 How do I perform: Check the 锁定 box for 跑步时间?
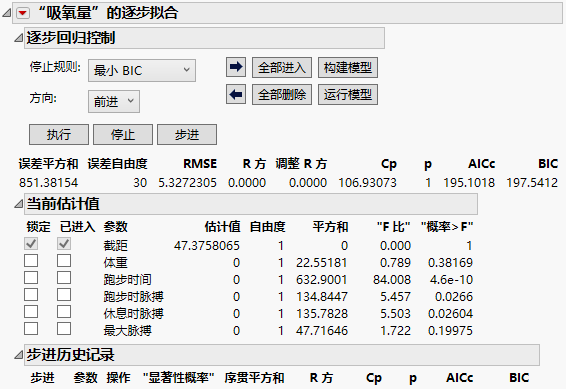tap(31, 277)
